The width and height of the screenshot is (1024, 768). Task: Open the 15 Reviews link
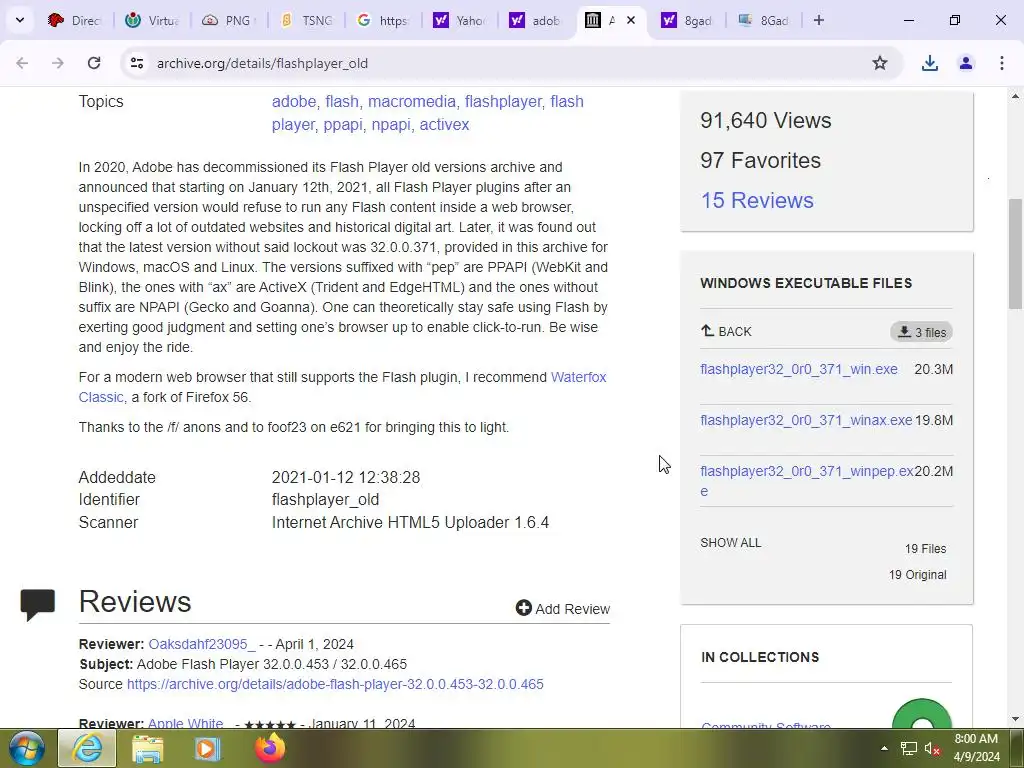pos(757,200)
